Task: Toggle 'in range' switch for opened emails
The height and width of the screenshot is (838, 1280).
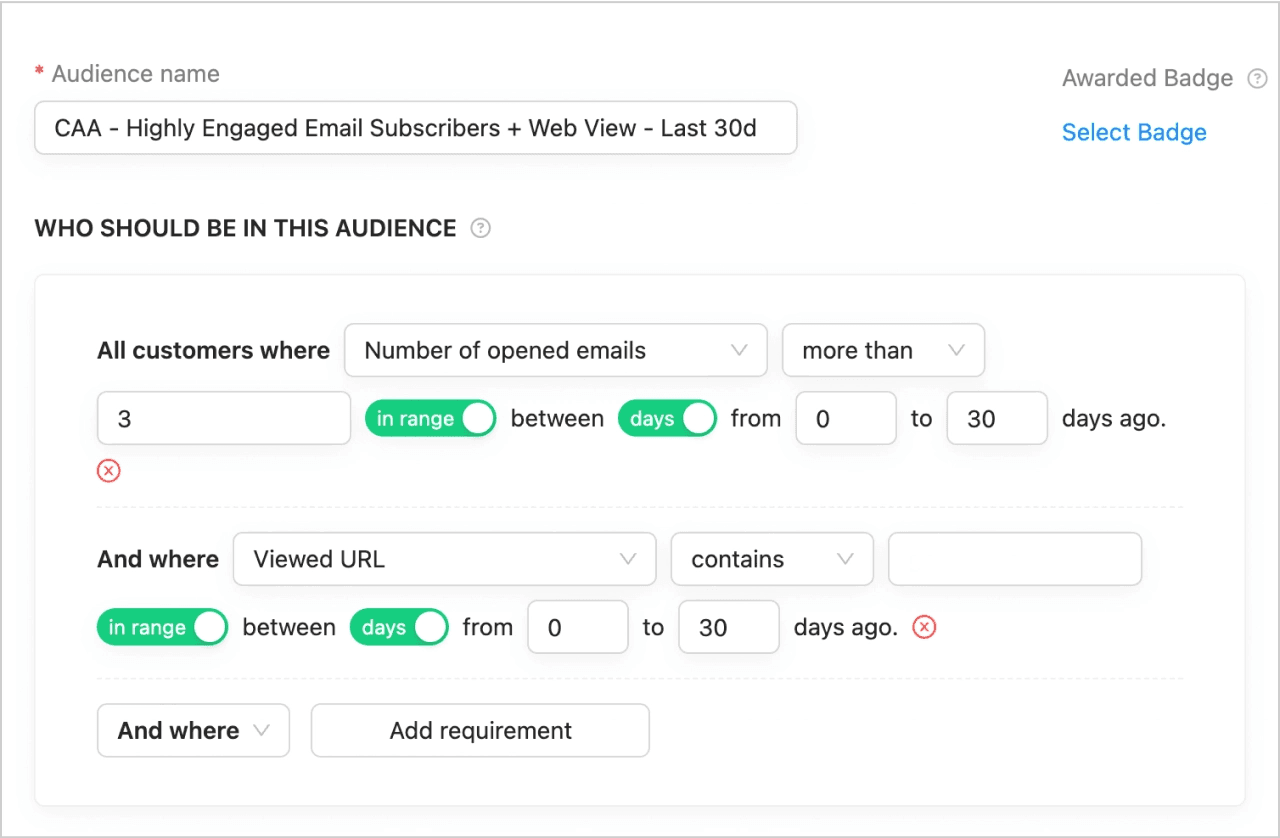Action: click(430, 419)
